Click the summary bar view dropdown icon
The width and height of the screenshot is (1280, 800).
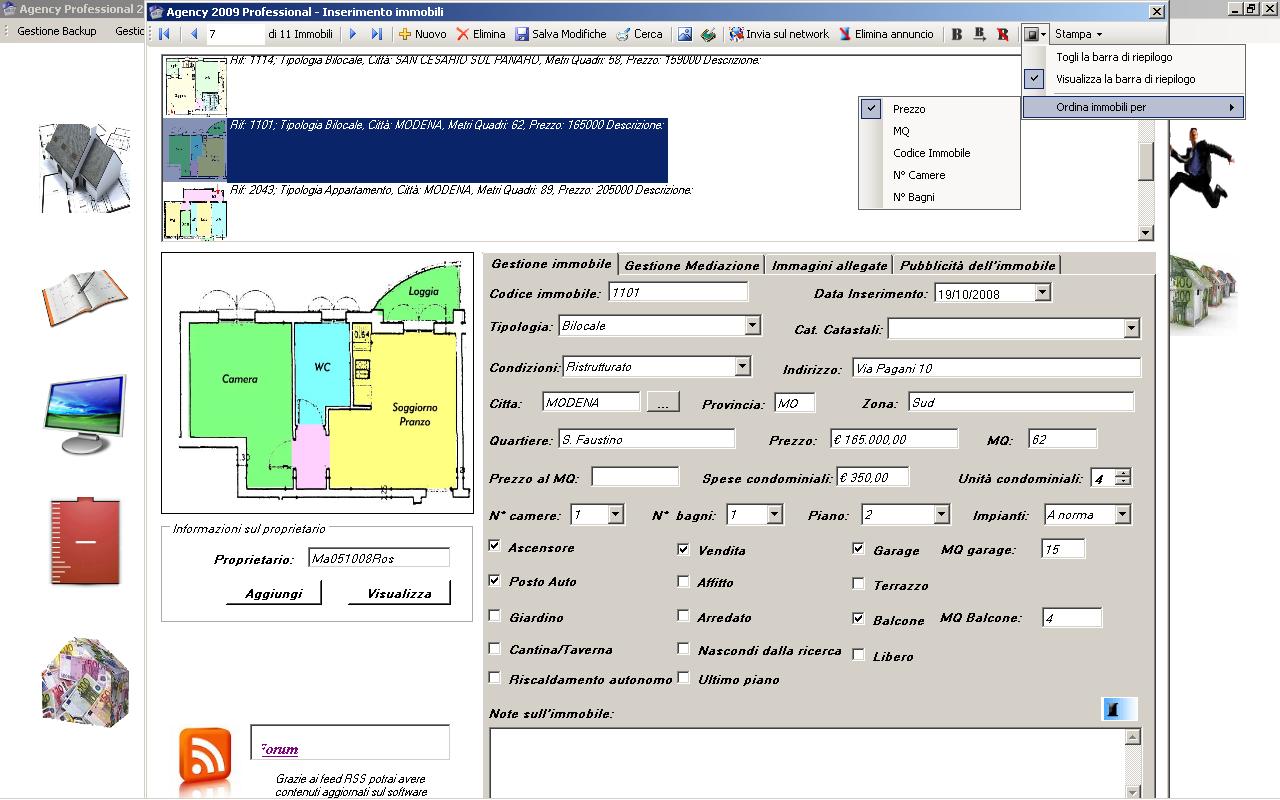point(1035,34)
